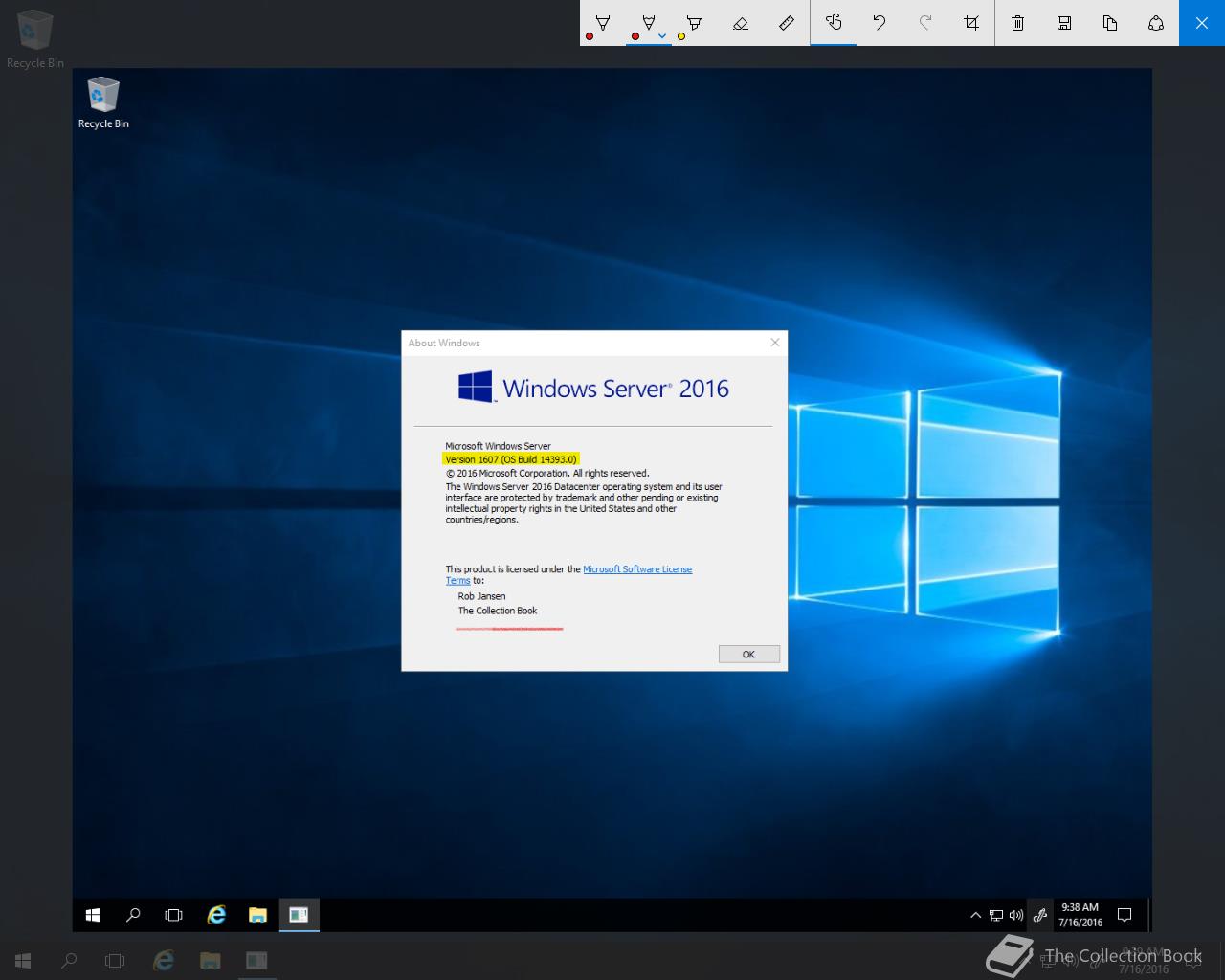The height and width of the screenshot is (980, 1225).
Task: Click The Collection Book organization line
Action: pyautogui.click(x=498, y=611)
